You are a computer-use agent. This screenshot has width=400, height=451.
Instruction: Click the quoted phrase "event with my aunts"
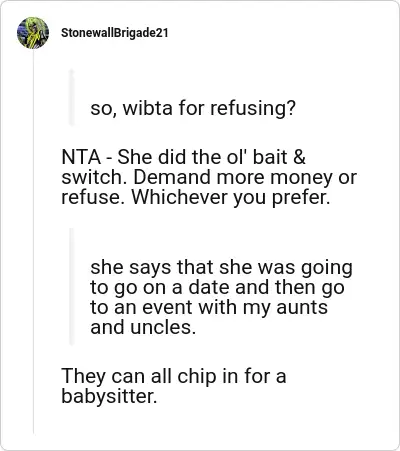point(235,307)
